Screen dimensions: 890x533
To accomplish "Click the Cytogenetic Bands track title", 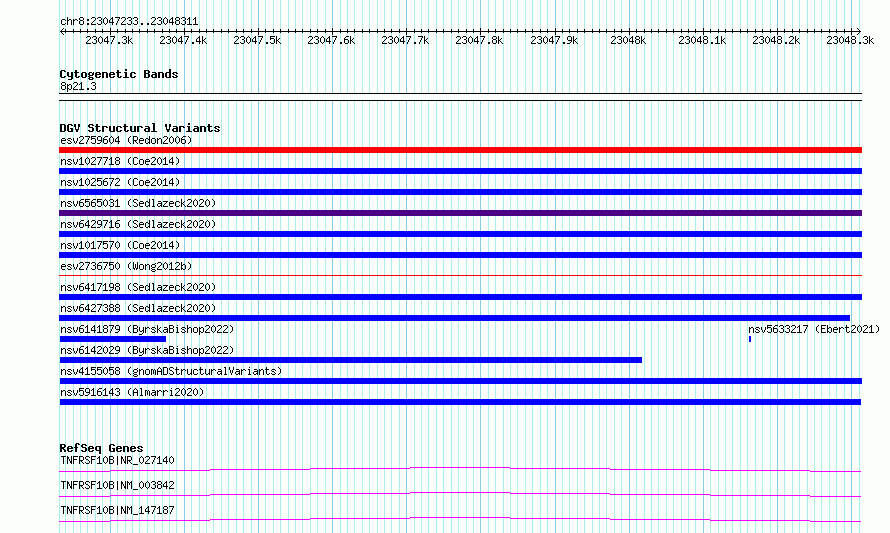I will [x=119, y=74].
